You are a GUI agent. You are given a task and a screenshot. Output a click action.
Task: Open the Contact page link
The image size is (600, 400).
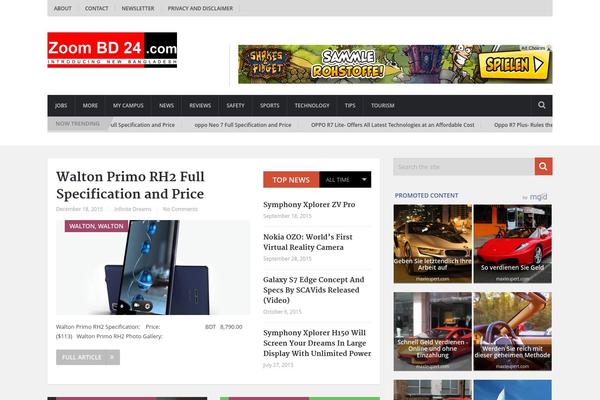pyautogui.click(x=96, y=8)
